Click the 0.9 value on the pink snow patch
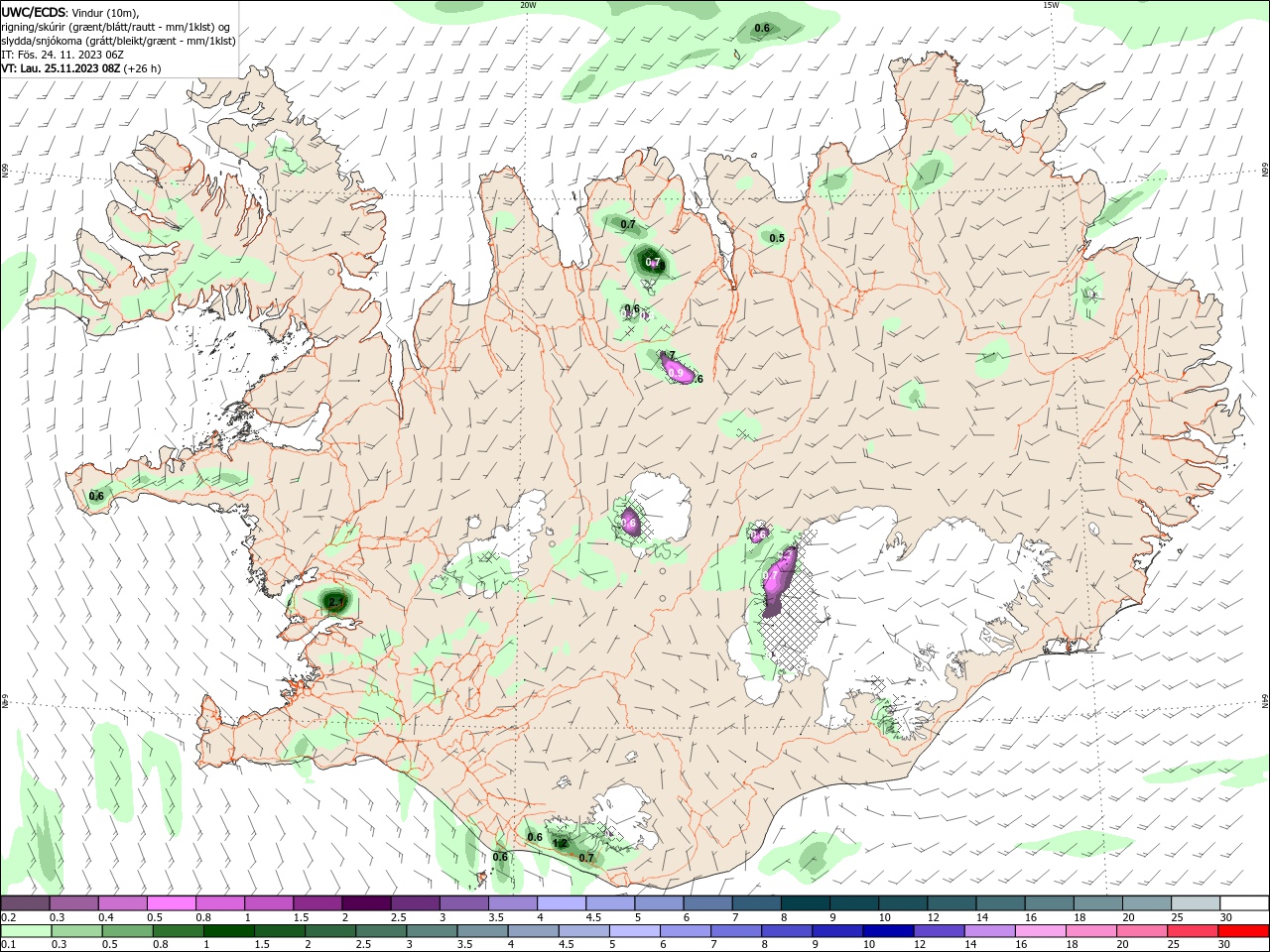Screen dimensions: 1270x952 (x=678, y=373)
